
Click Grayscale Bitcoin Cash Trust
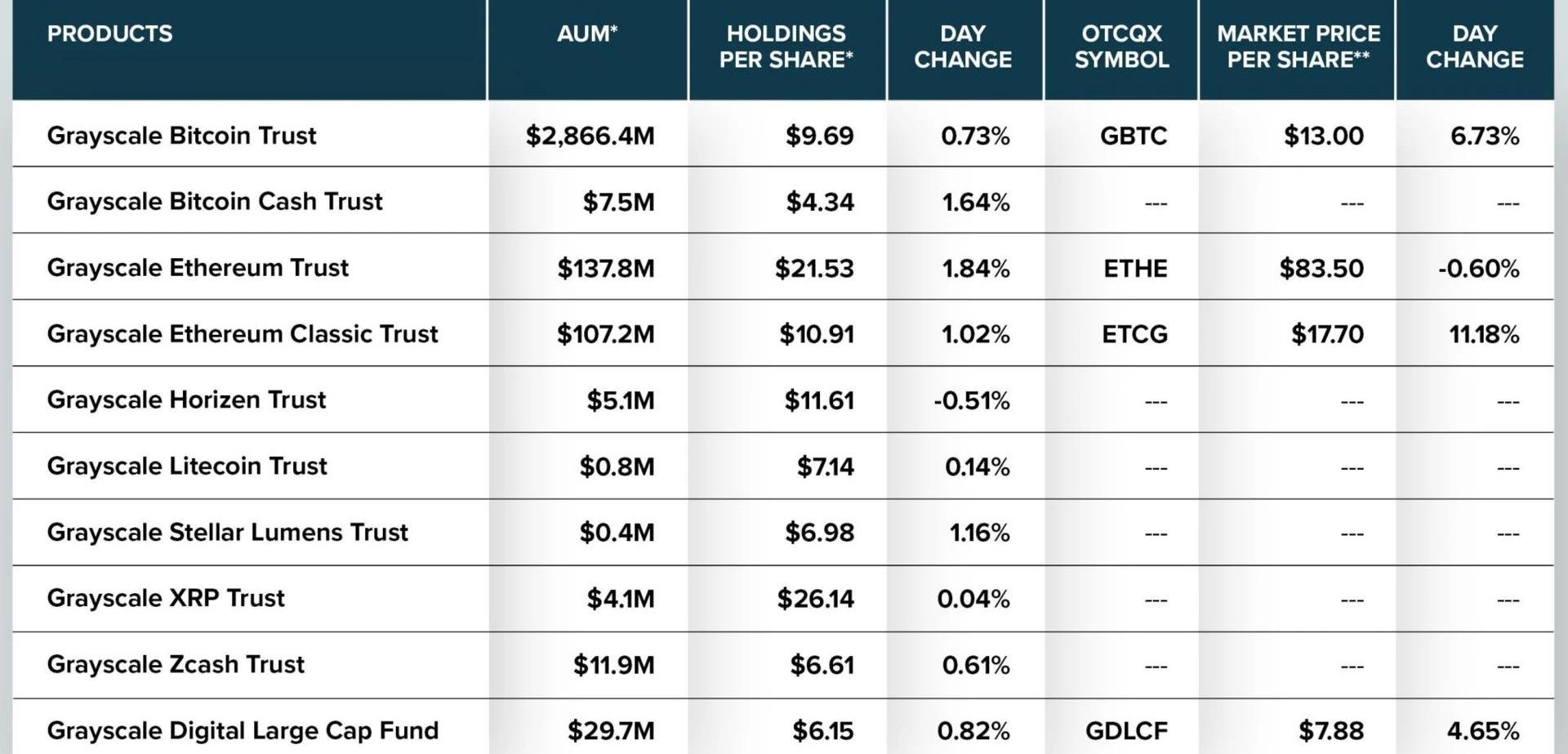pos(215,202)
